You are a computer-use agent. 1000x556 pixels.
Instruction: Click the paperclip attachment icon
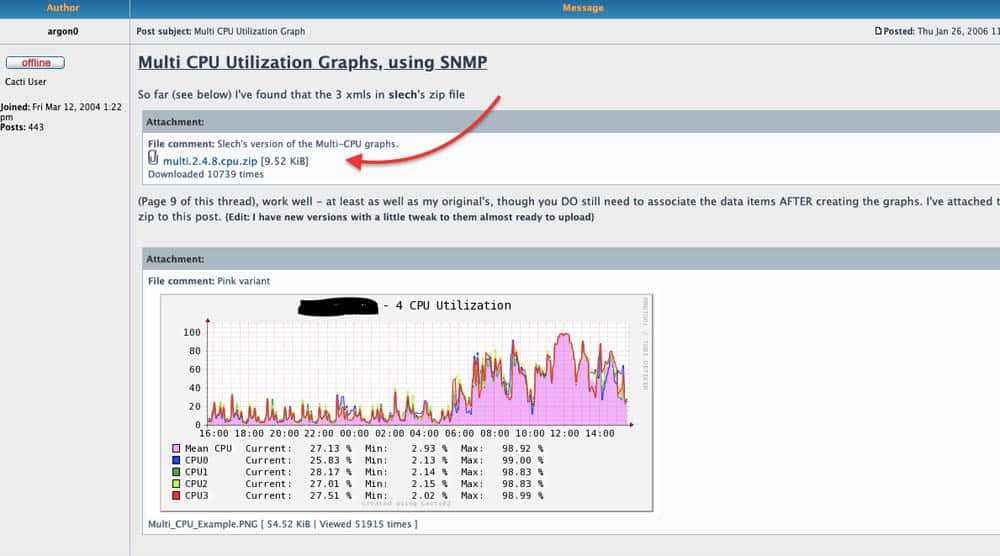coord(153,158)
